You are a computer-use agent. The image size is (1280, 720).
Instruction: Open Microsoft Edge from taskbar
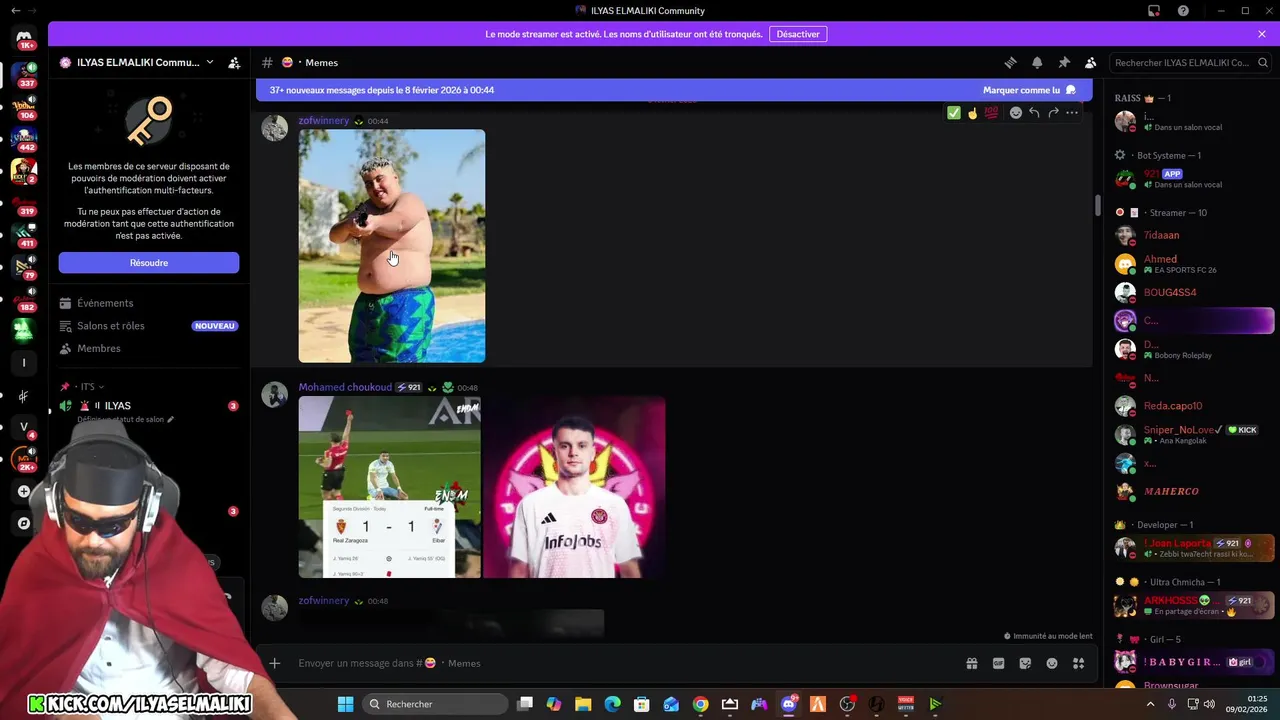tap(612, 704)
